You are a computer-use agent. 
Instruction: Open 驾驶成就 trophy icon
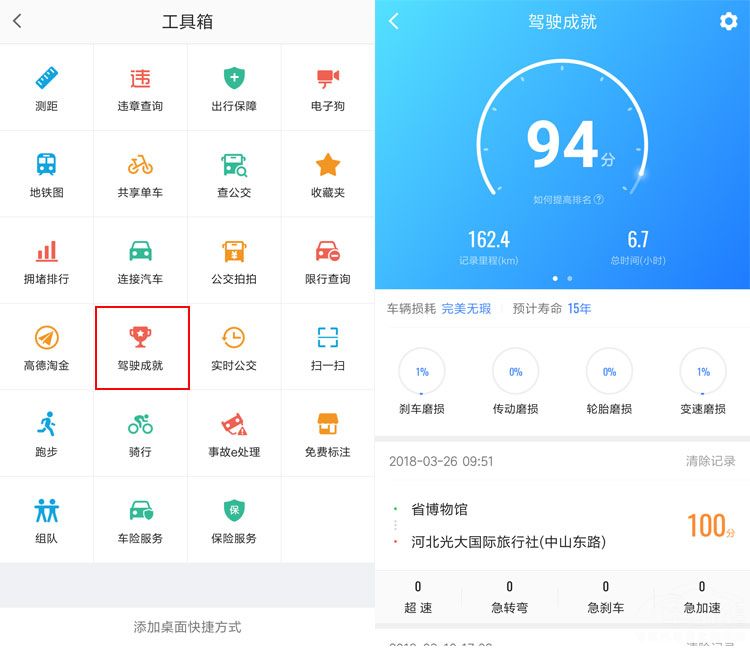(x=140, y=337)
